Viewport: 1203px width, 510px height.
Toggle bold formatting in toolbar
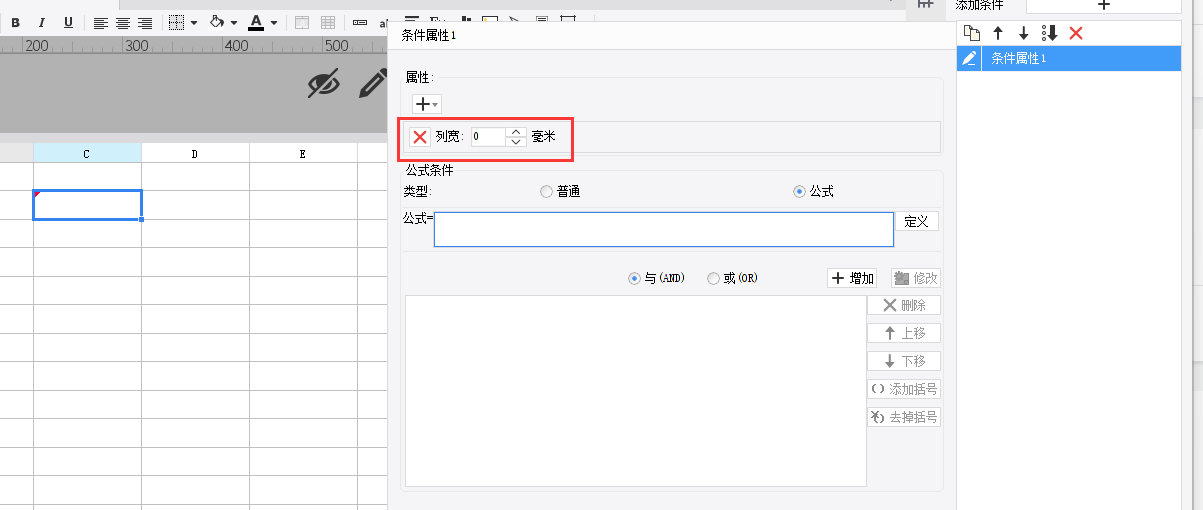15,22
